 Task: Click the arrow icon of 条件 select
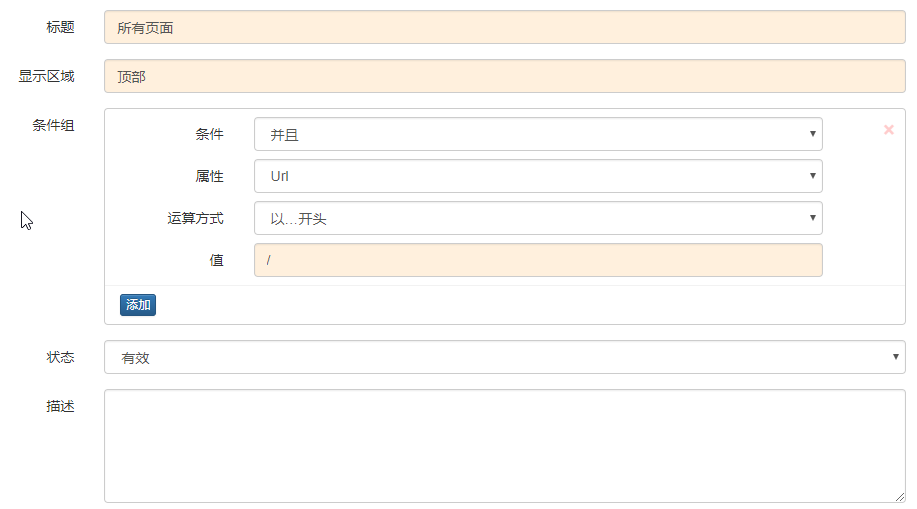(x=812, y=134)
